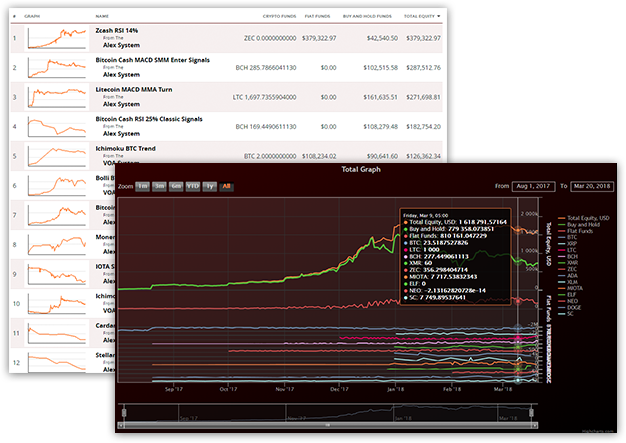Open Litecoin MACD MMA Turn sparkline thumbnail
Viewport: 626px width, 443px height.
click(x=57, y=97)
